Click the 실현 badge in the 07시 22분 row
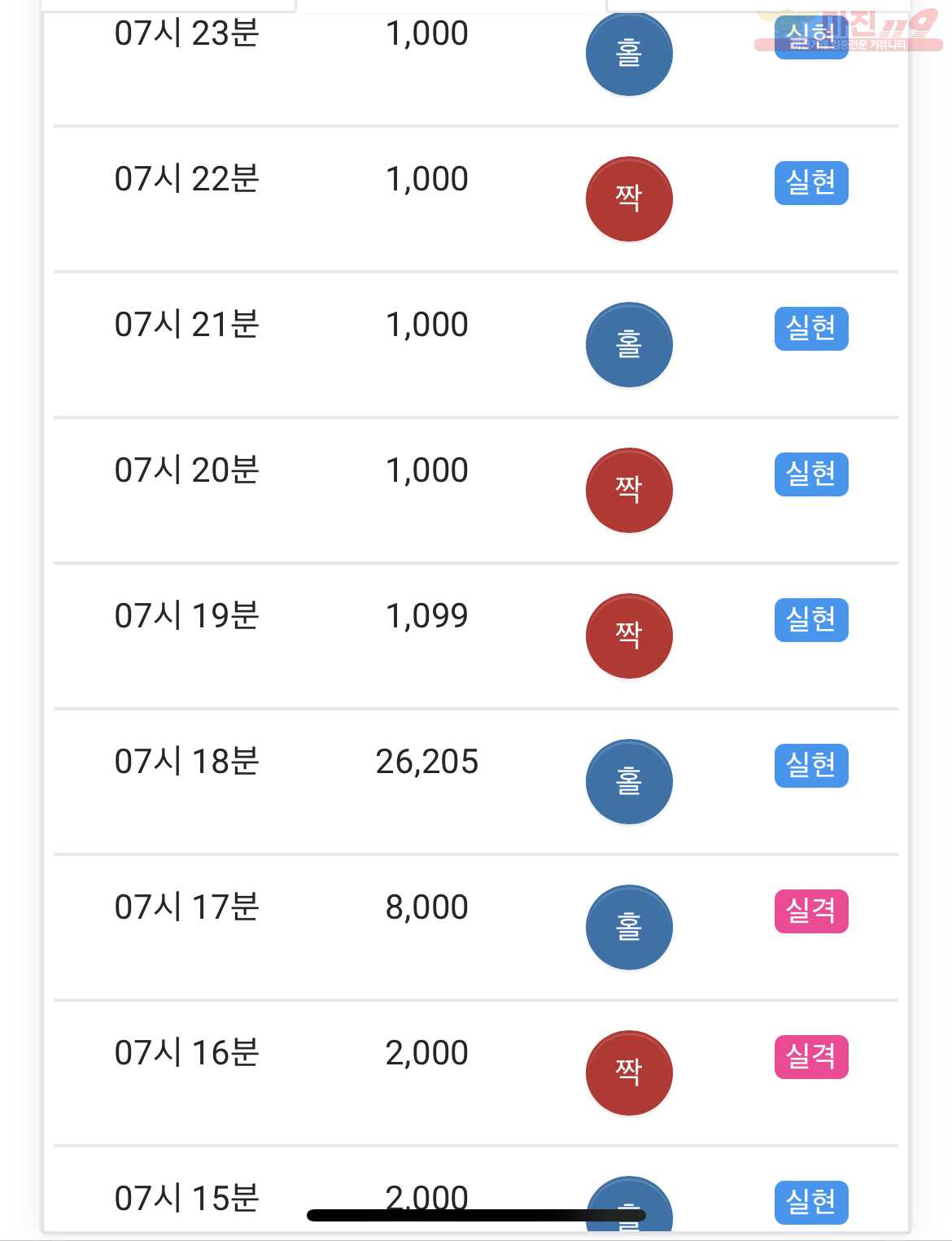Screen dimensions: 952x1241 click(811, 183)
